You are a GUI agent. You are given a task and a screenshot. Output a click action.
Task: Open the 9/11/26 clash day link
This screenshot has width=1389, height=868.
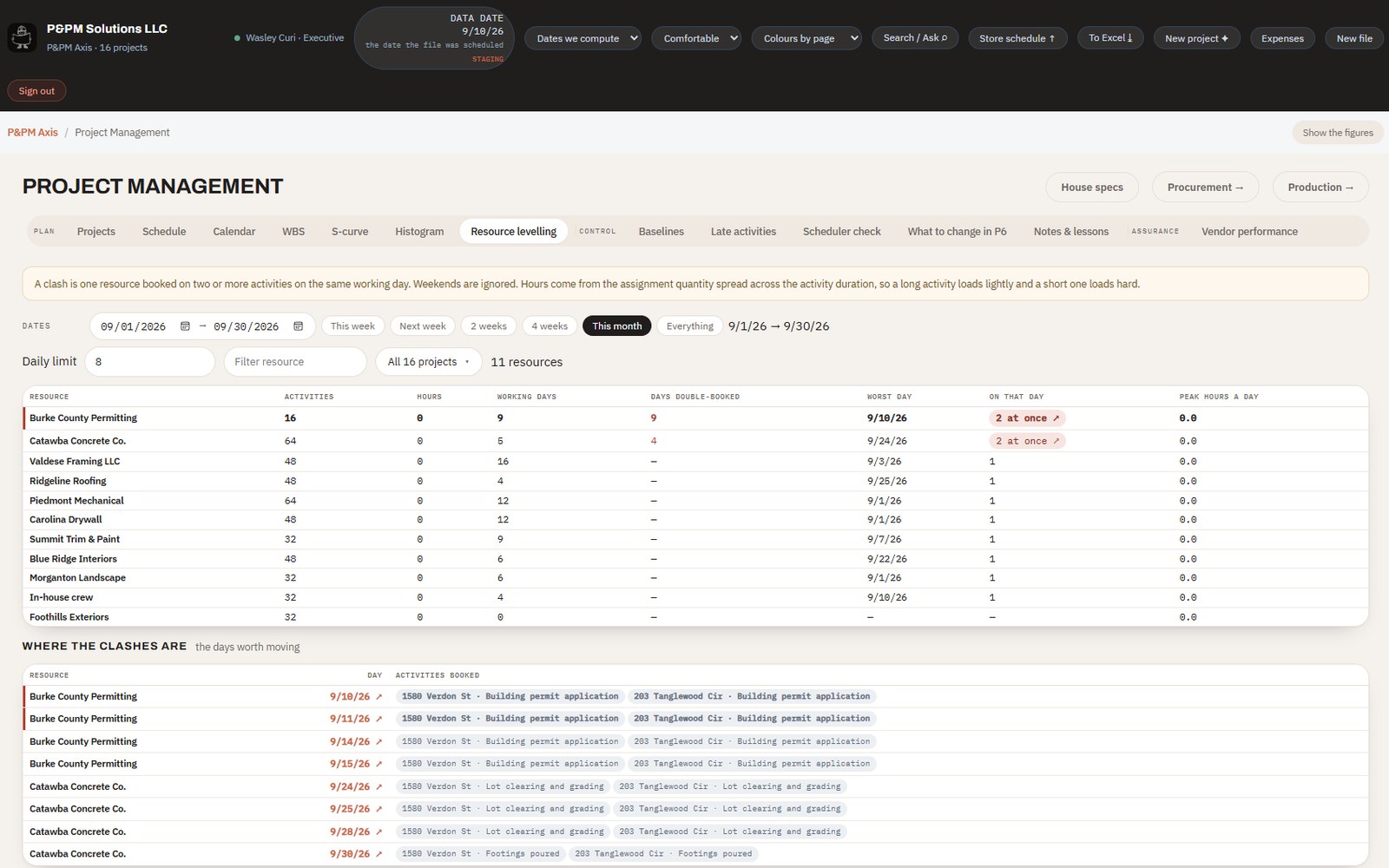click(x=355, y=719)
